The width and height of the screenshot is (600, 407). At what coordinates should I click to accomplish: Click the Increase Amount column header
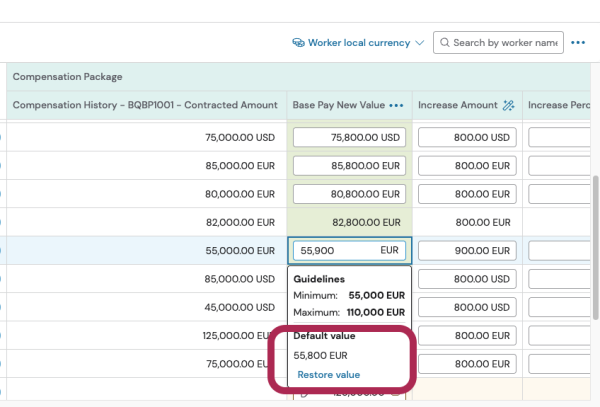(457, 105)
